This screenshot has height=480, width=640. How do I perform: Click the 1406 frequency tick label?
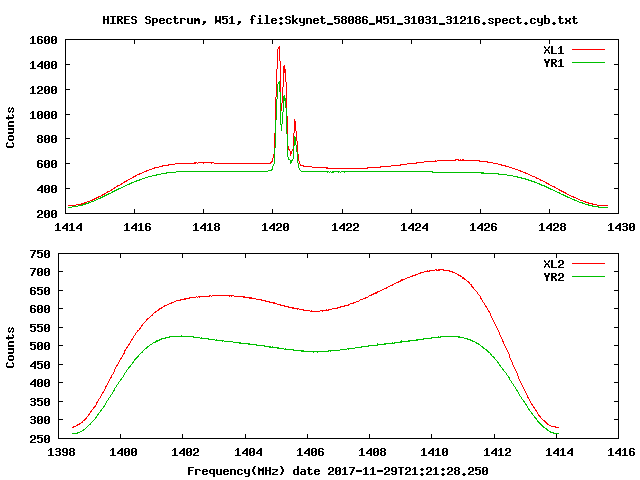[310, 452]
